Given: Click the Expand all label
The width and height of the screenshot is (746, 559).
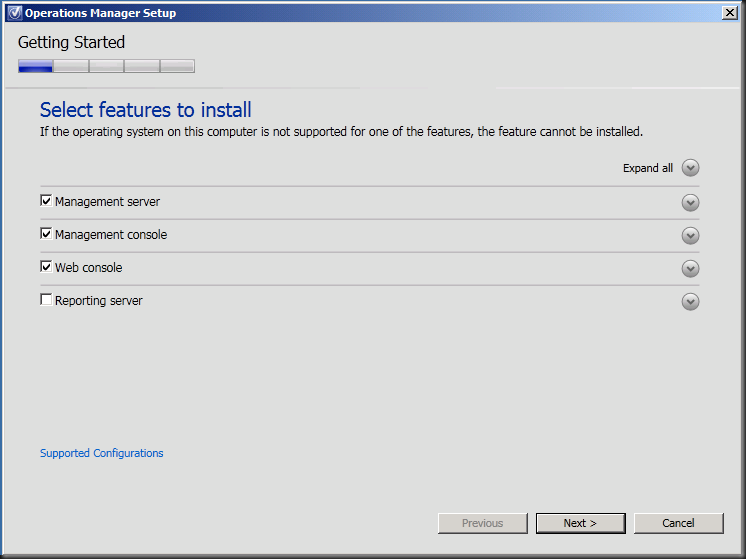Looking at the screenshot, I should pos(648,168).
